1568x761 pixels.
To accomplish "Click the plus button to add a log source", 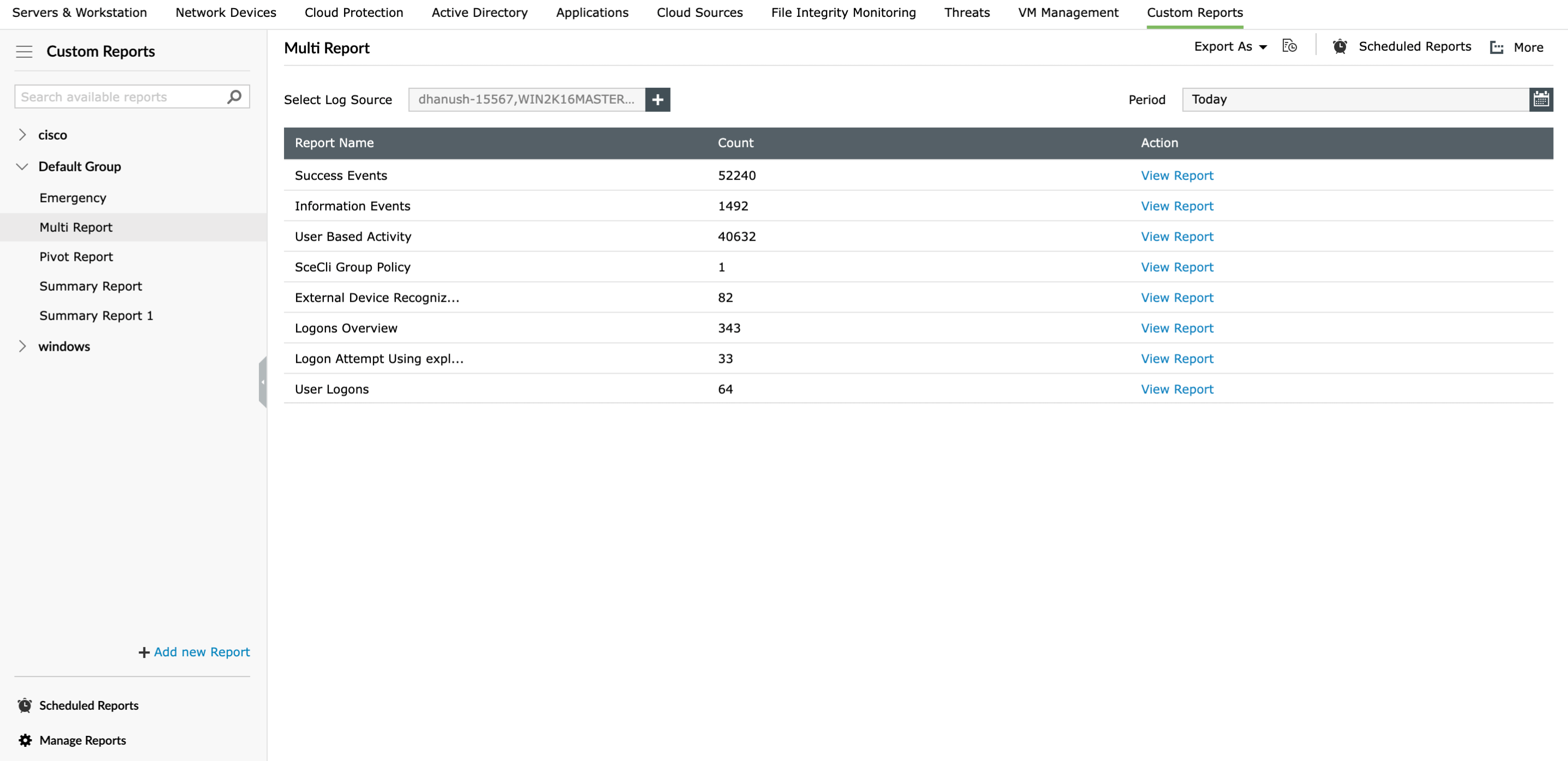I will coord(658,99).
